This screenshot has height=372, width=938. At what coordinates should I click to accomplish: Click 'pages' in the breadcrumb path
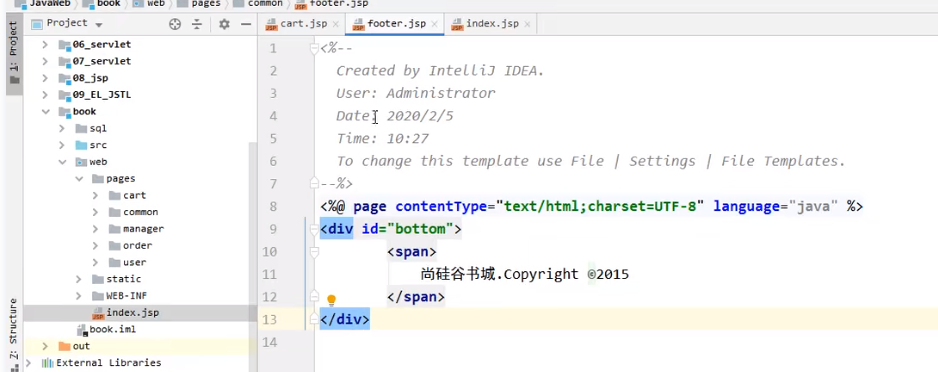[x=206, y=3]
